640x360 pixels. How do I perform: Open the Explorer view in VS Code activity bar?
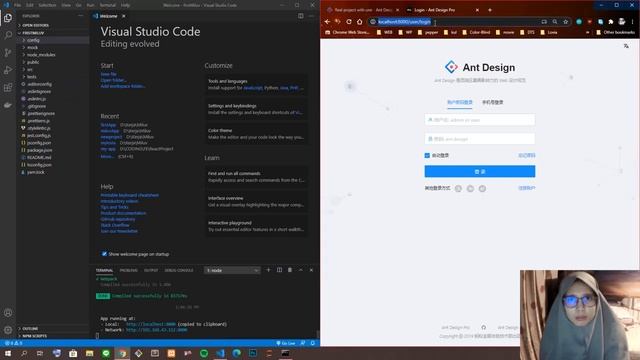pyautogui.click(x=8, y=18)
